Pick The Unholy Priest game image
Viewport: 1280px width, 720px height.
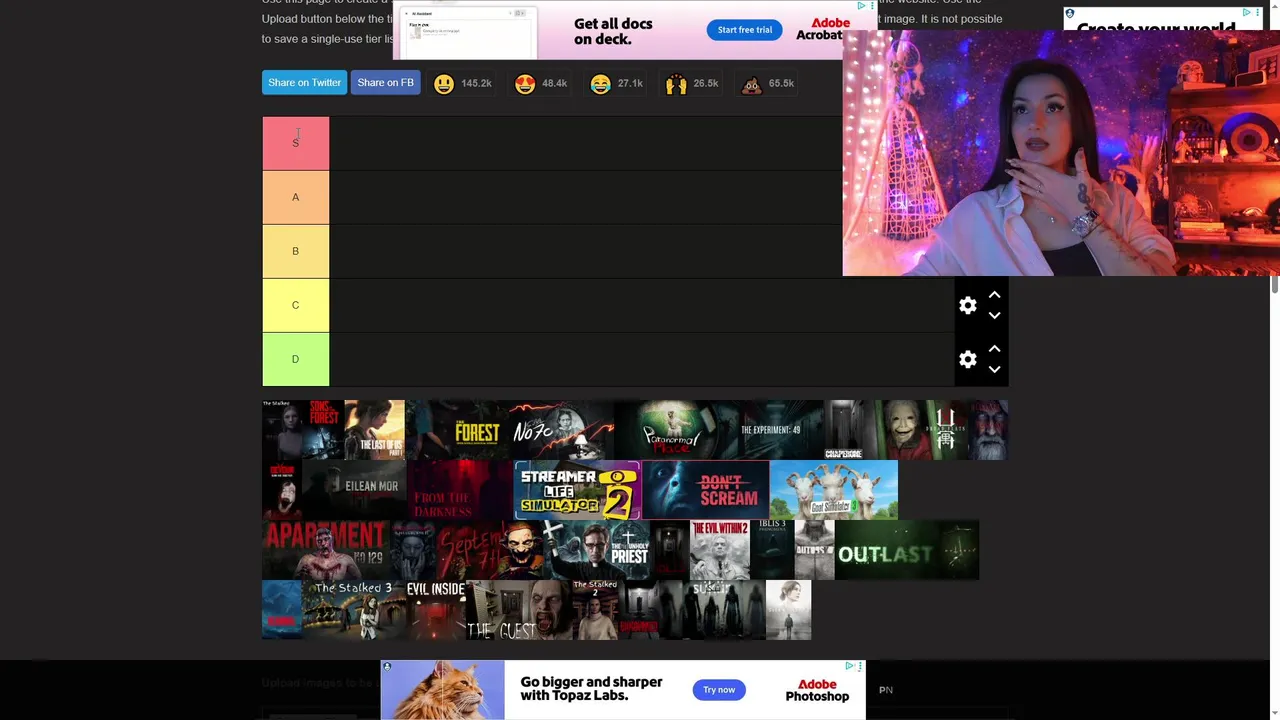597,550
